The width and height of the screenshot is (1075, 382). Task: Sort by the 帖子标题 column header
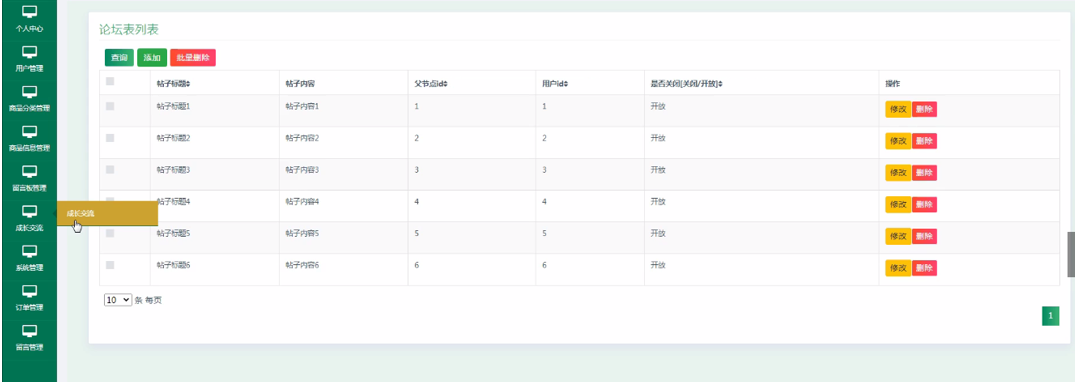click(173, 84)
